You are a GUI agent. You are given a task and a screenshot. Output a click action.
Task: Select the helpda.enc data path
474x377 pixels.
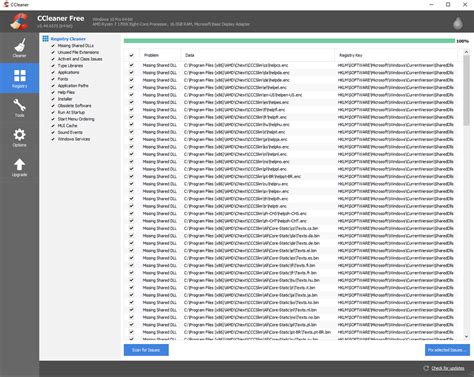tap(237, 73)
